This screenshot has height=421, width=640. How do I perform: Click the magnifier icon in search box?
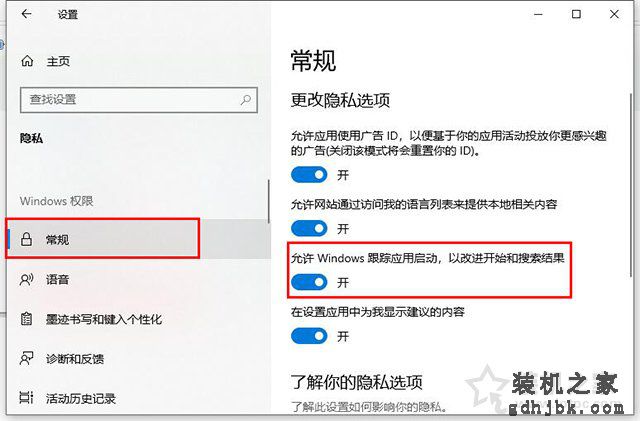(246, 99)
